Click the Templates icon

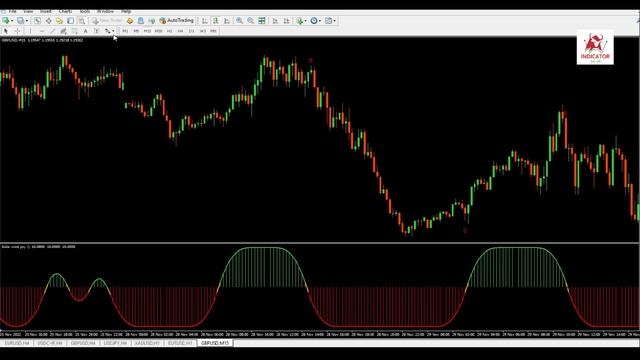[329, 20]
